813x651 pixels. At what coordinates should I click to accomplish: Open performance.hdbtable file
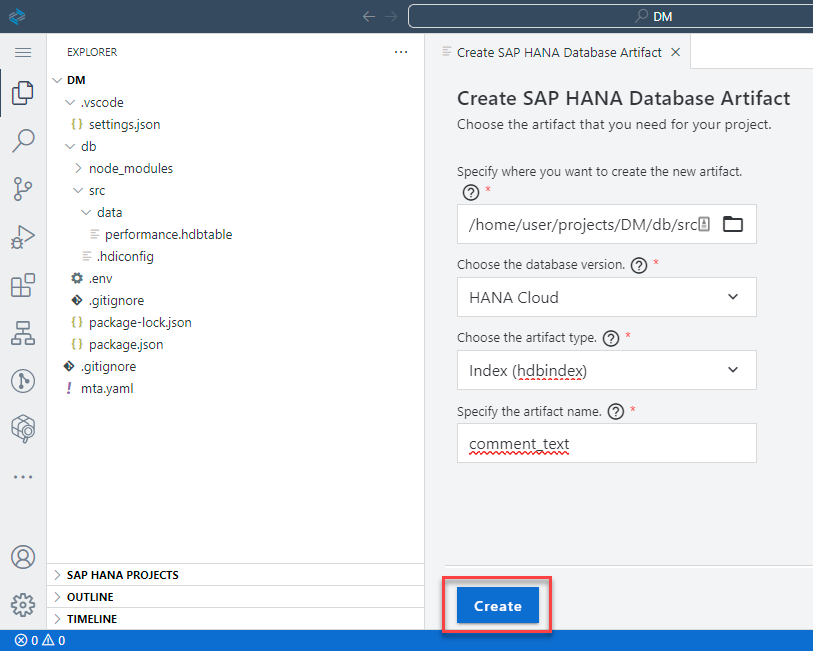click(168, 234)
